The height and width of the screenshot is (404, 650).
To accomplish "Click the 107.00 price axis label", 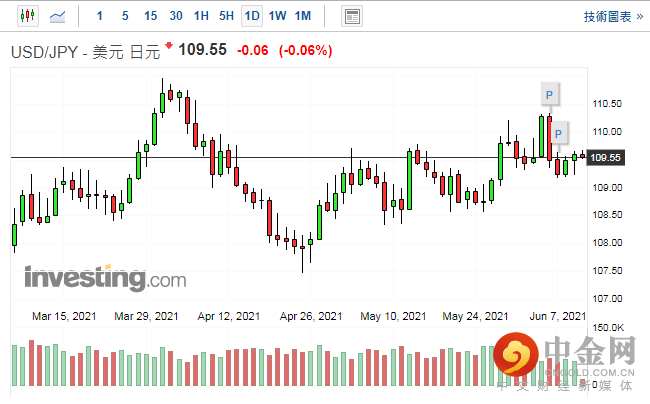I will point(607,298).
